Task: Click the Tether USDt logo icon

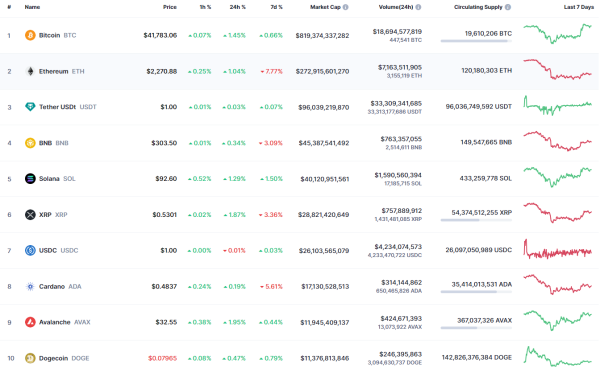Action: click(30, 107)
